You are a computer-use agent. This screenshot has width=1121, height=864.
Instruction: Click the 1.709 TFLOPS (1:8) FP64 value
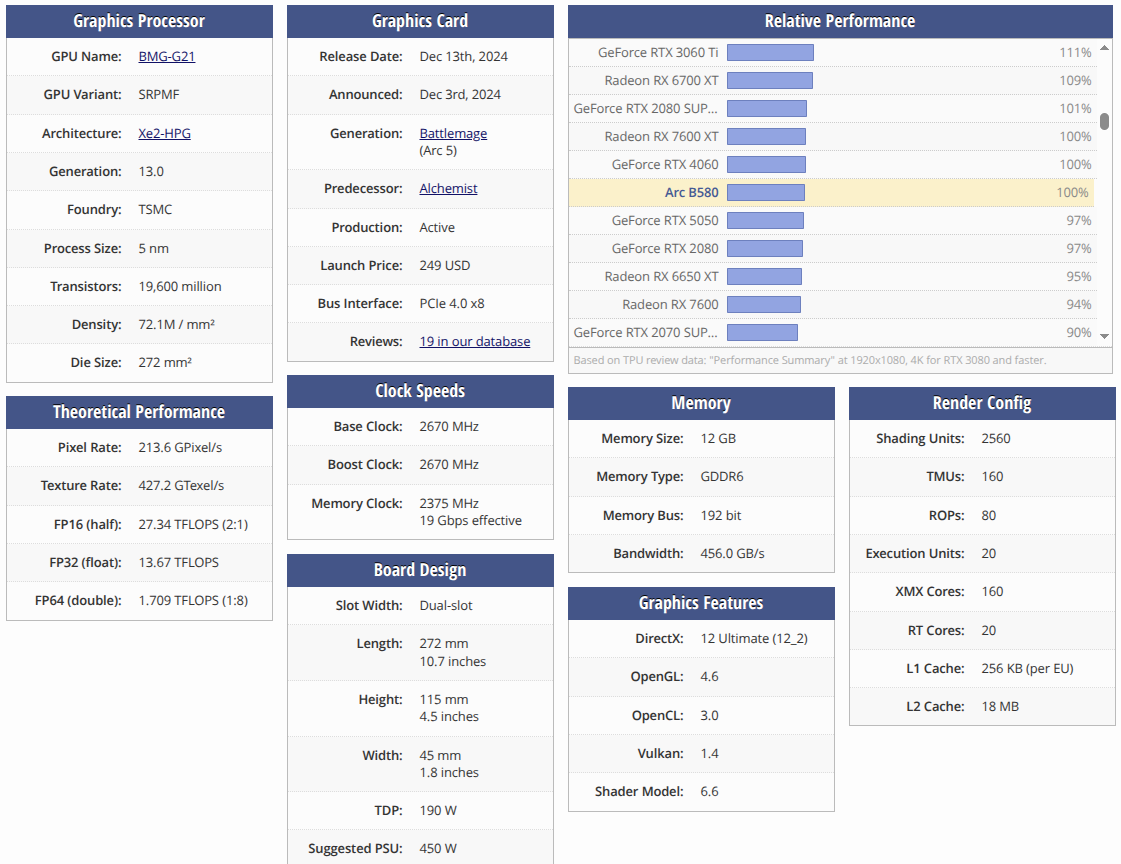click(x=193, y=600)
